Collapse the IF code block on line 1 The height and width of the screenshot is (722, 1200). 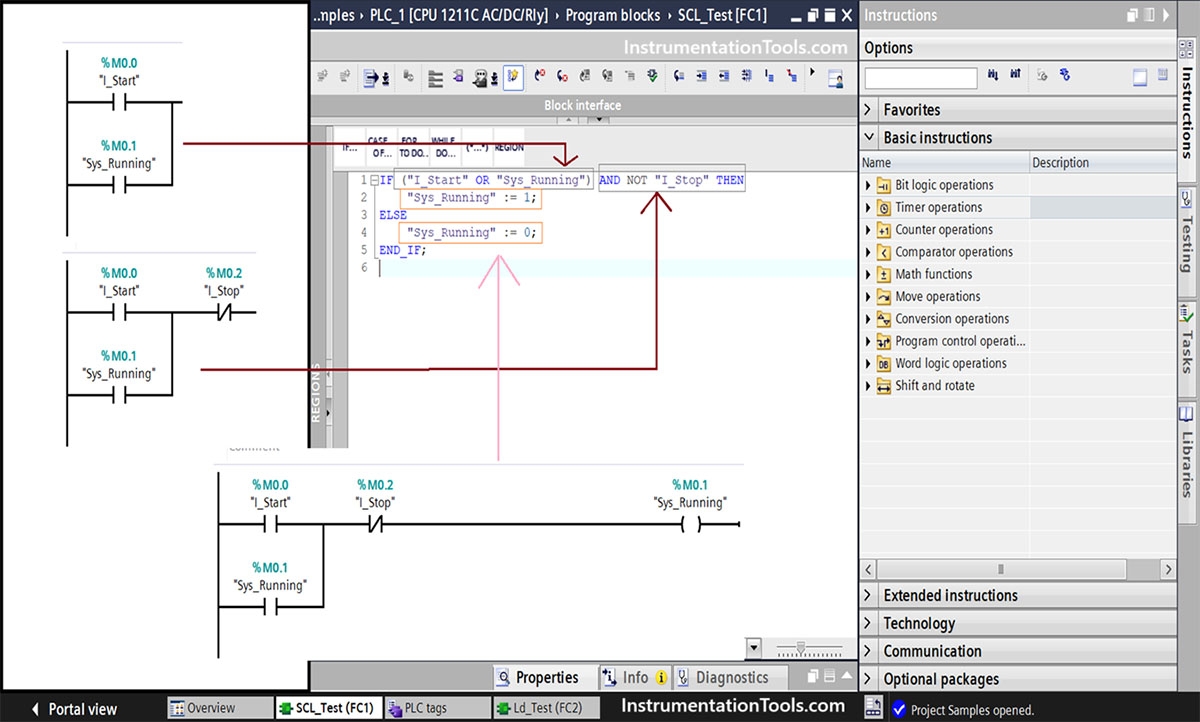374,180
